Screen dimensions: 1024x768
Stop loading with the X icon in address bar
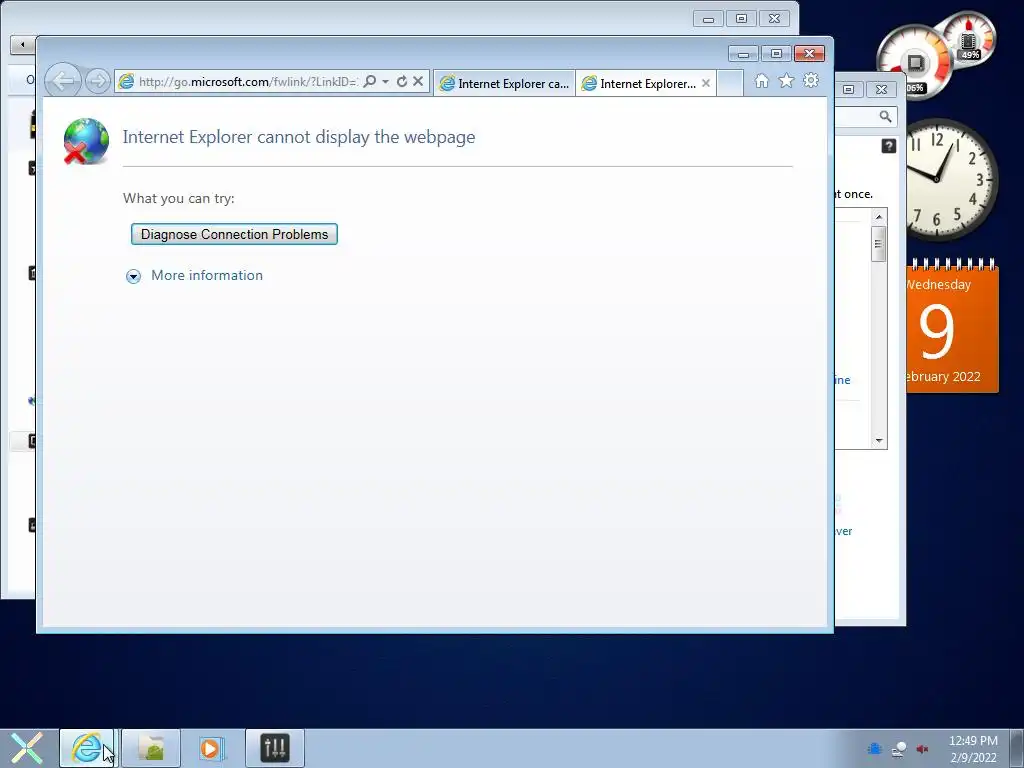point(418,82)
